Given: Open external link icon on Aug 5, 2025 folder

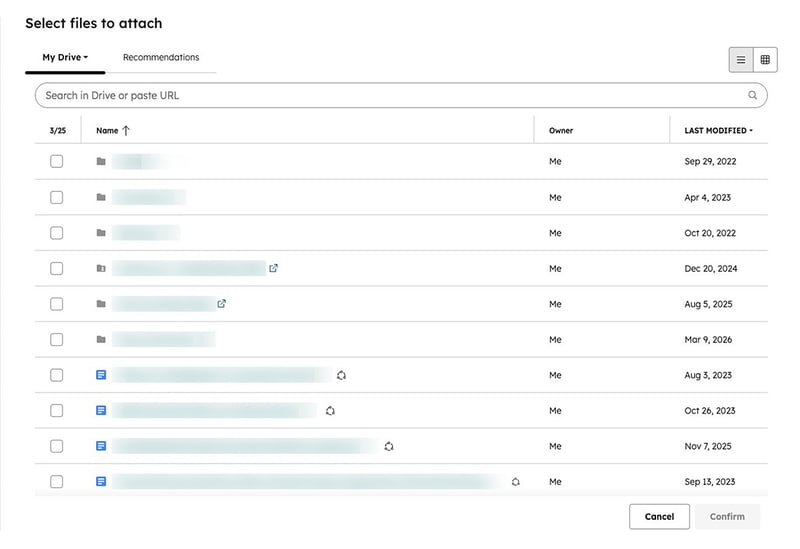Looking at the screenshot, I should tap(221, 304).
